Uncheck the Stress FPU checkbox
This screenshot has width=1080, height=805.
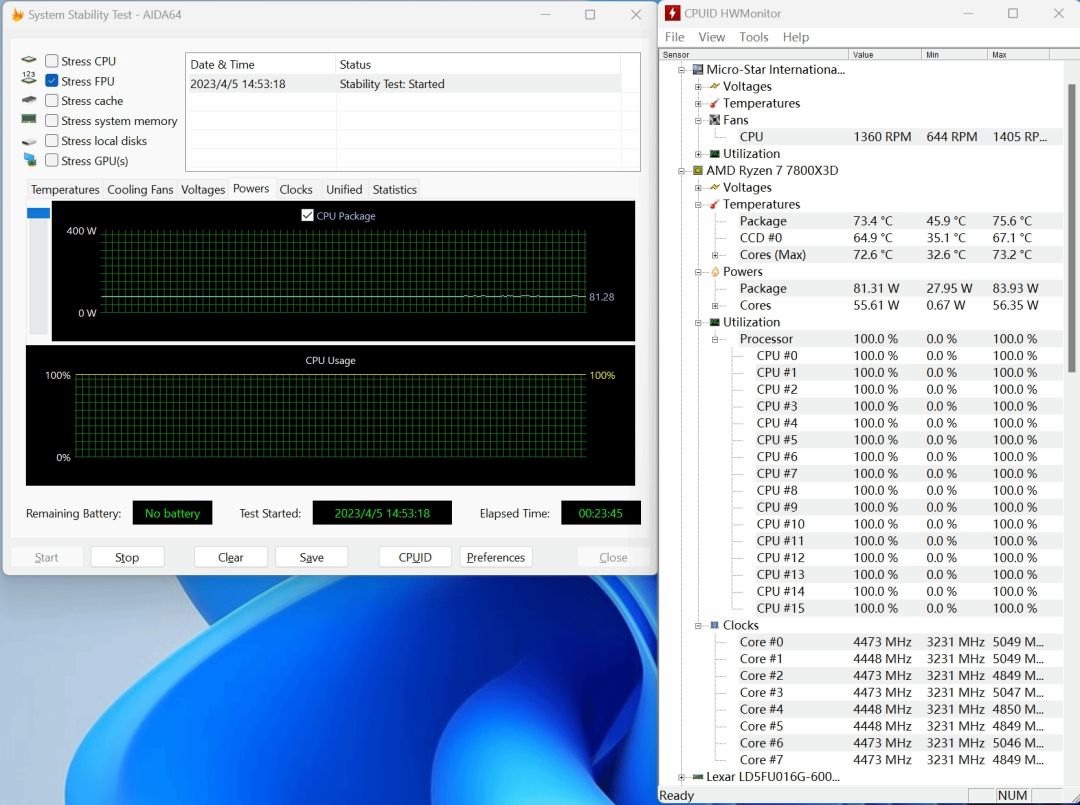[52, 81]
